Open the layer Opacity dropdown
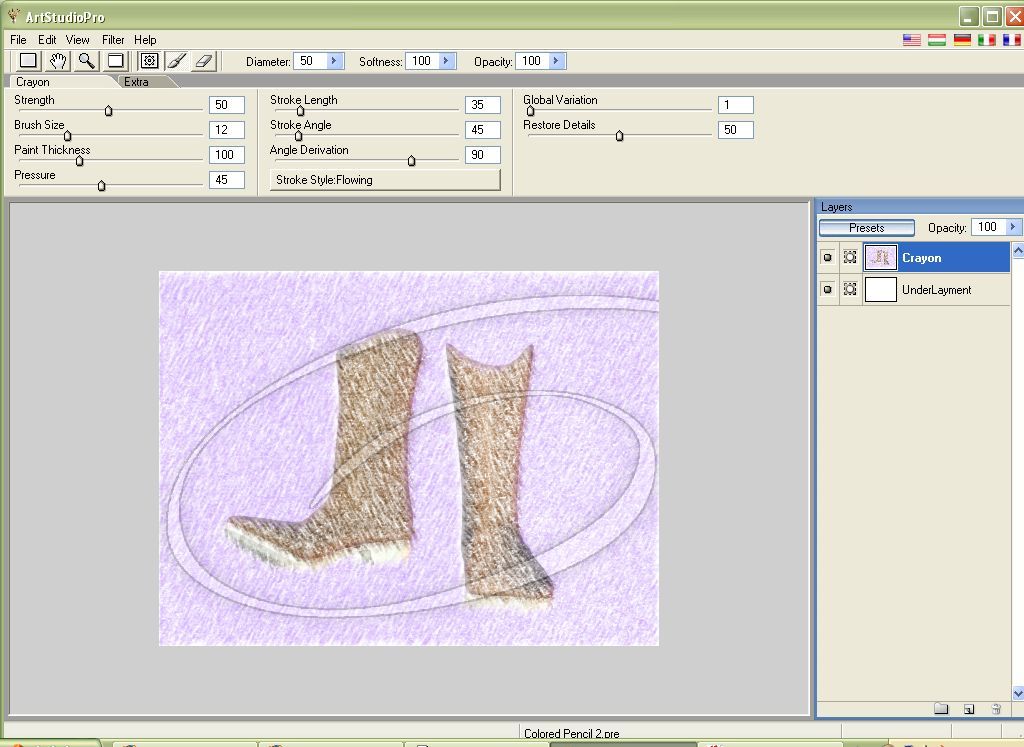Screen dimensions: 1024x747 point(1013,227)
